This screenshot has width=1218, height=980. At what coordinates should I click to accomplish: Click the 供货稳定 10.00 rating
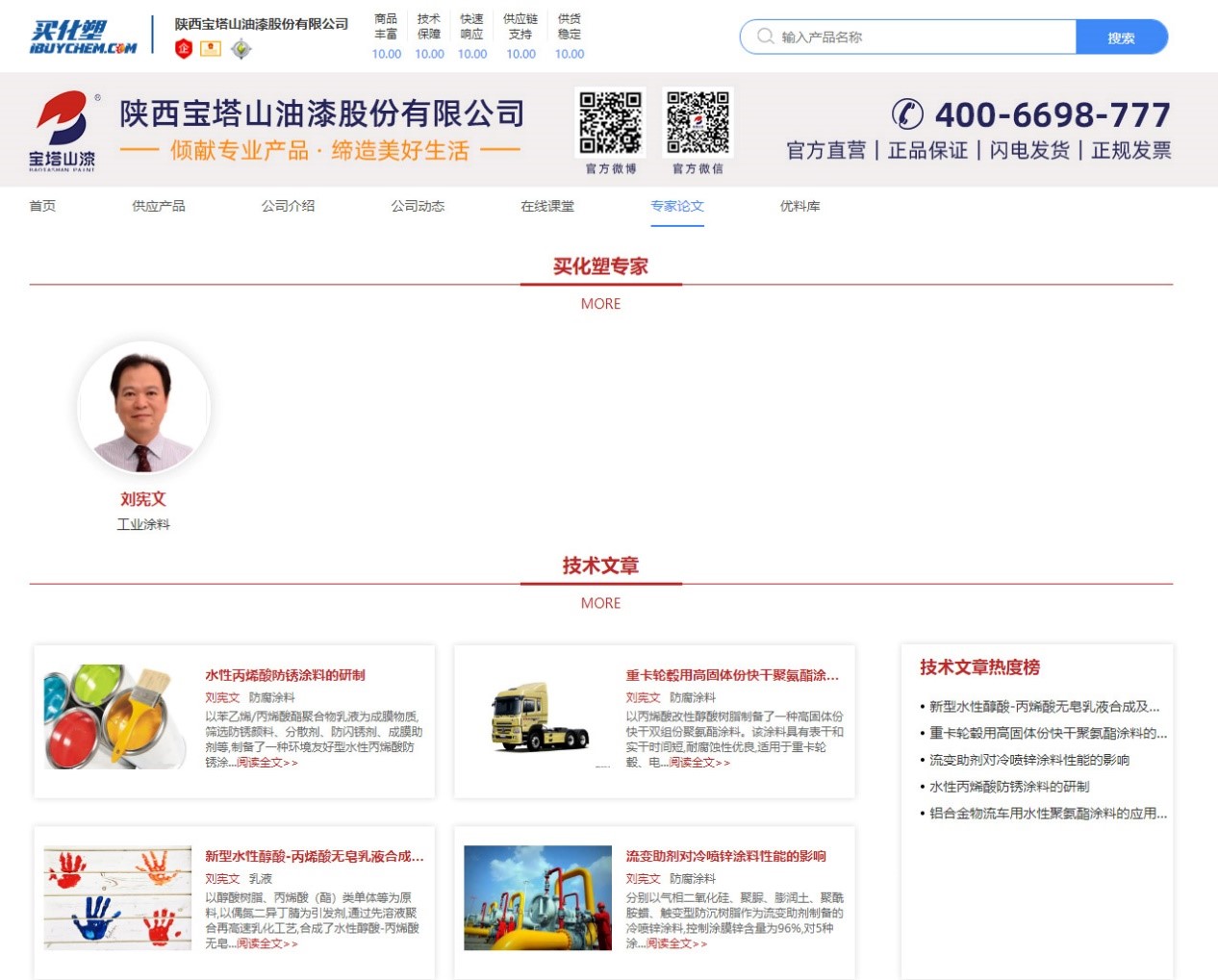point(570,37)
